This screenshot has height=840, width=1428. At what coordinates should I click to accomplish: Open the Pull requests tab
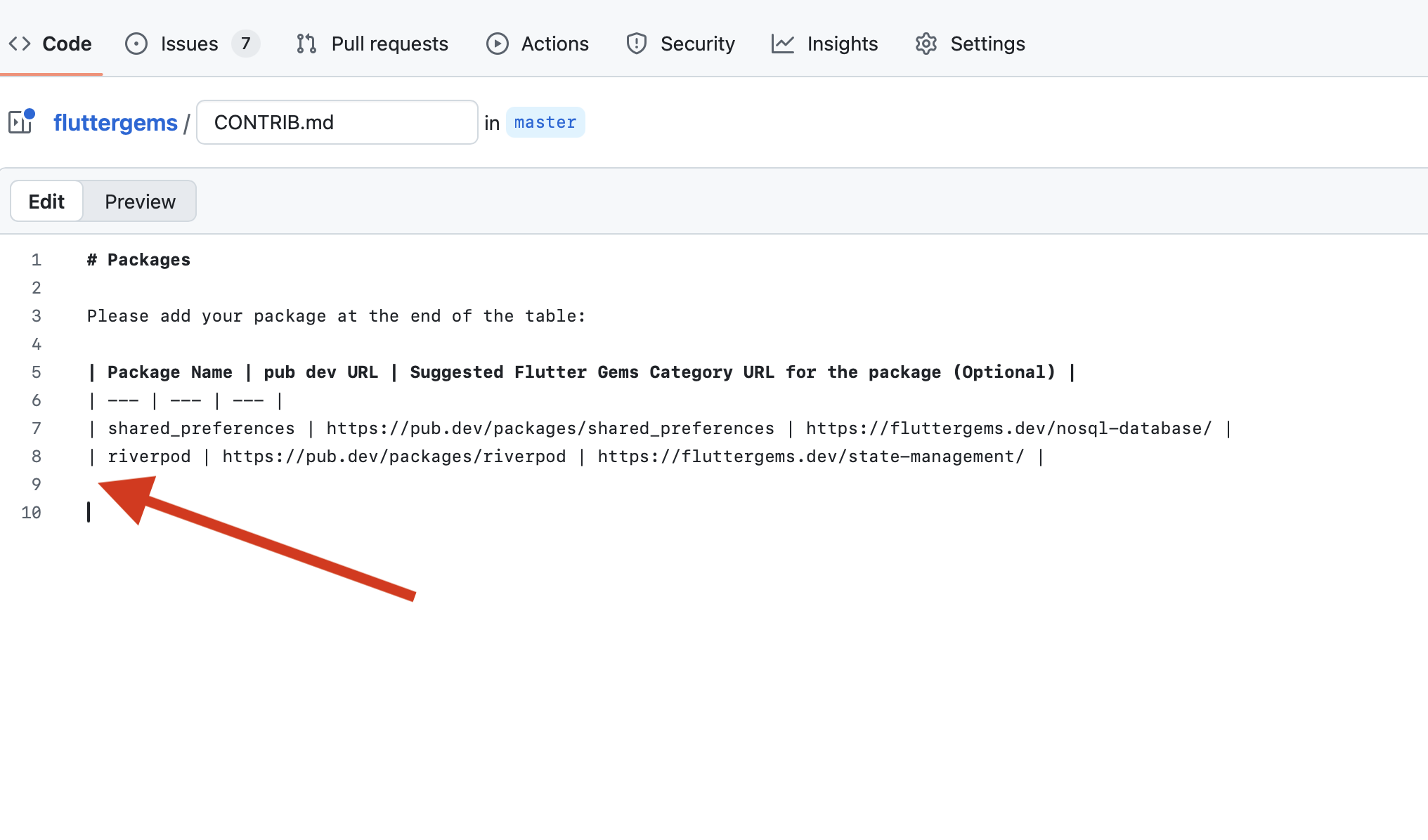tap(372, 44)
